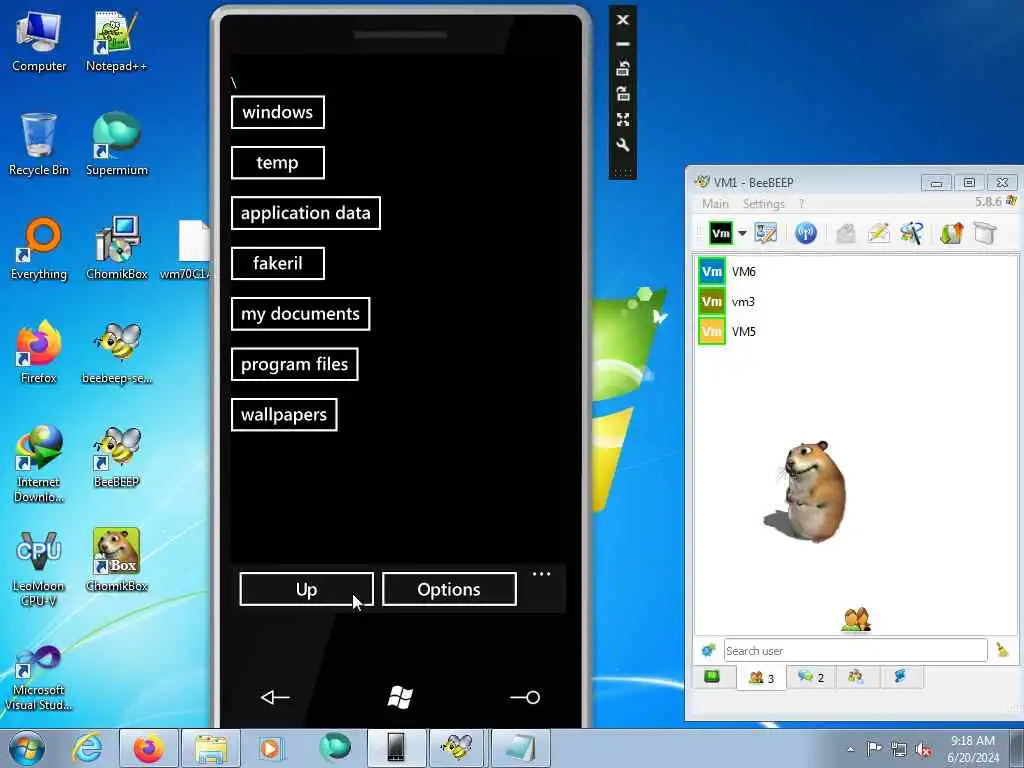Open Internet Download Manager desktop shortcut
Viewport: 1024px width, 768px height.
click(39, 464)
